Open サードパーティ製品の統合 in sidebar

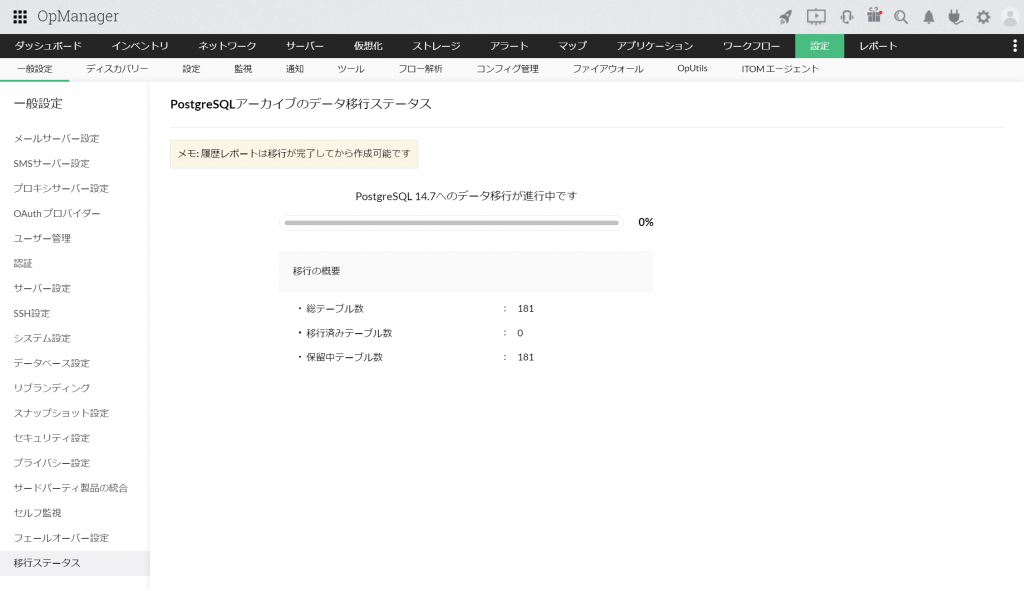71,488
